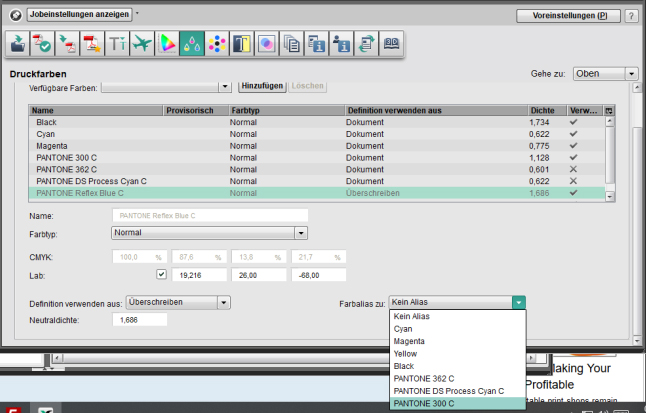Click the horizontal scrollbar left arrow
This screenshot has width=646, height=413.
point(57,358)
